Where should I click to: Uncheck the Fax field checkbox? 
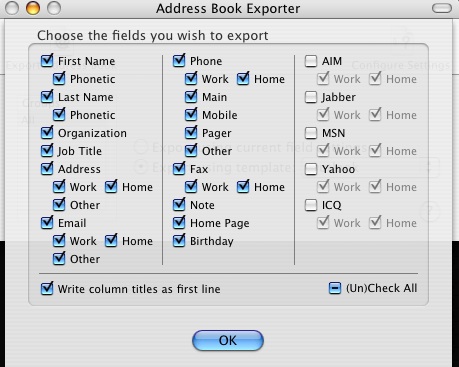(179, 169)
